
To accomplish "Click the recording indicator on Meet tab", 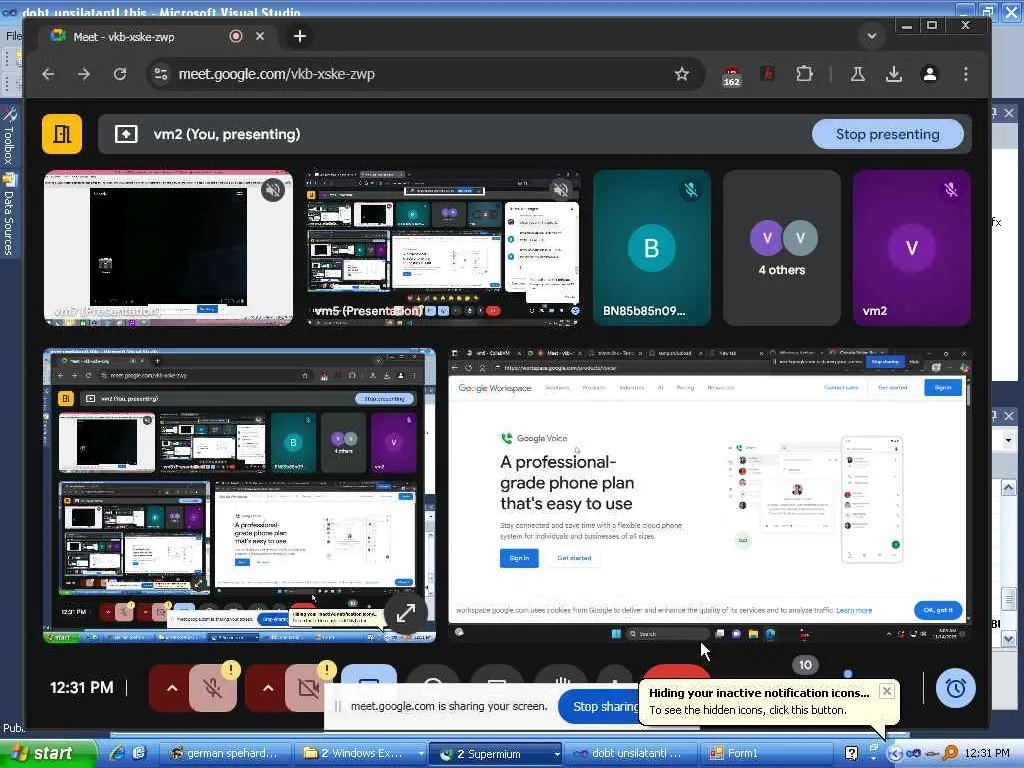I will (x=236, y=37).
